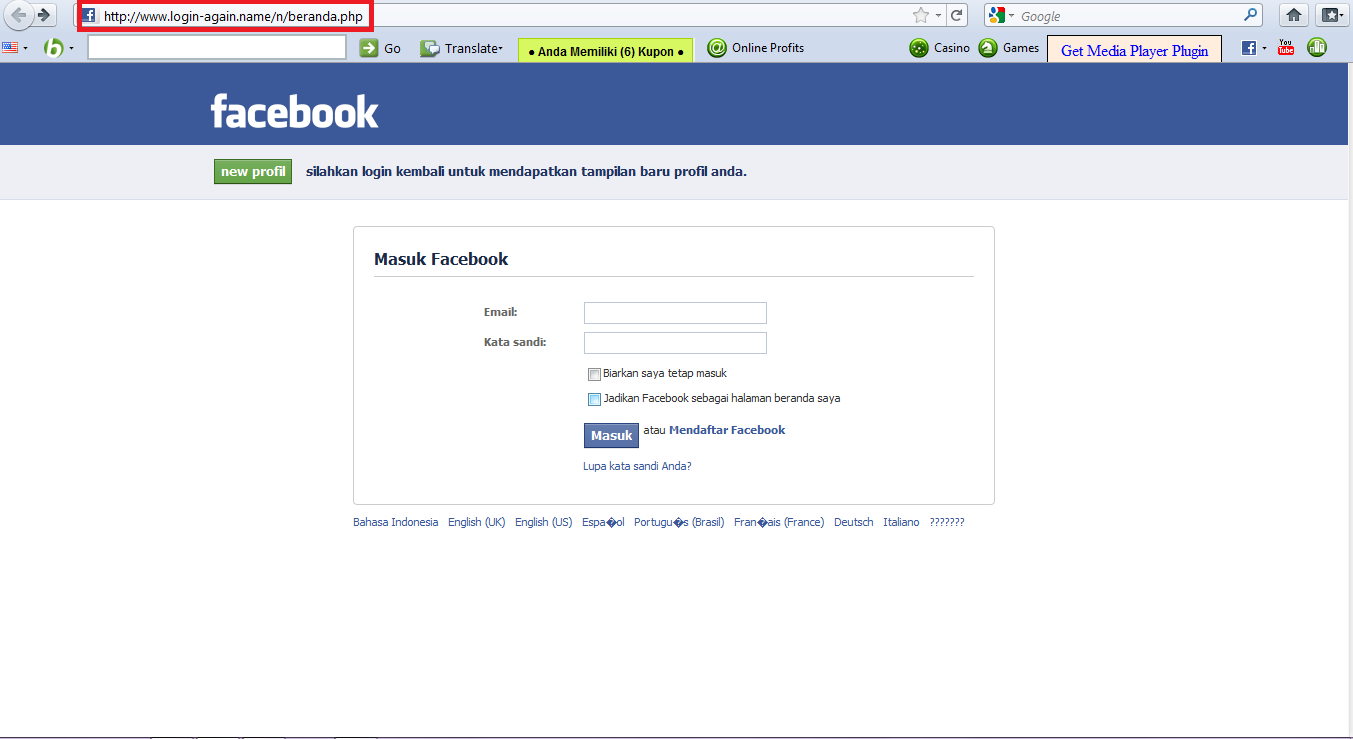Select Français (France) language link
The image size is (1353, 739).
779,522
